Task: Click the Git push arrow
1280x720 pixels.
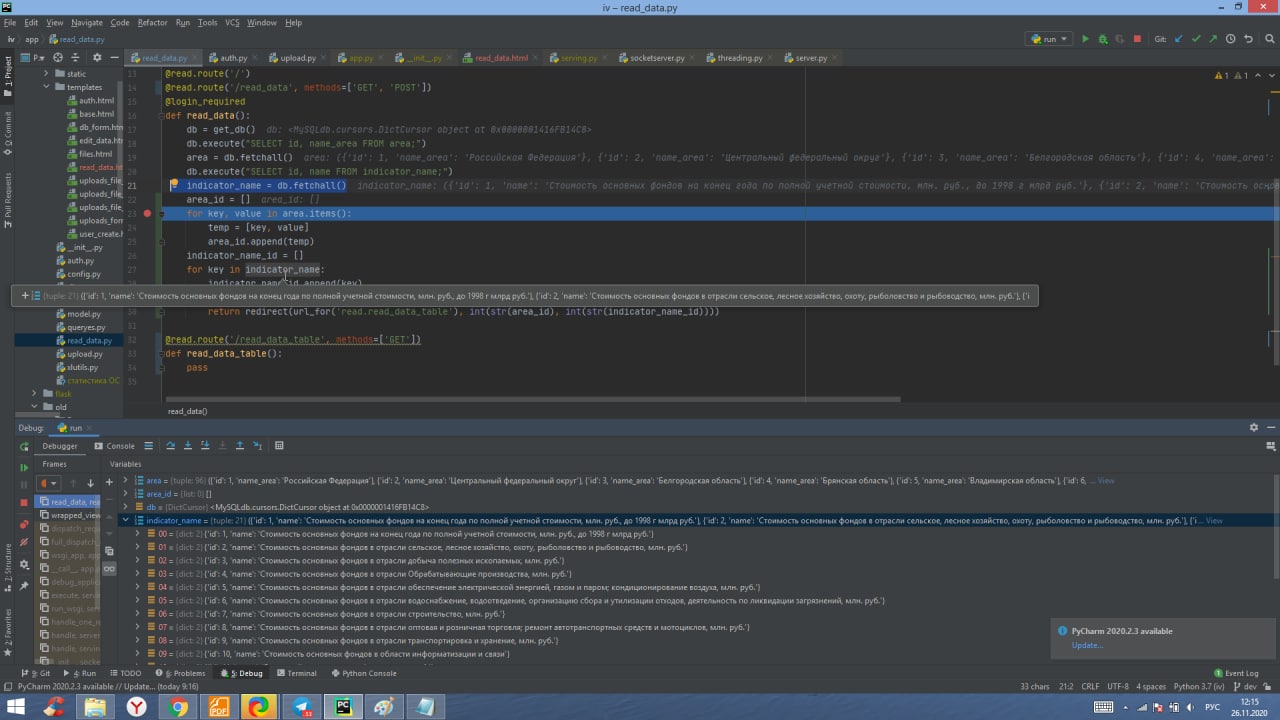Action: pyautogui.click(x=1213, y=39)
